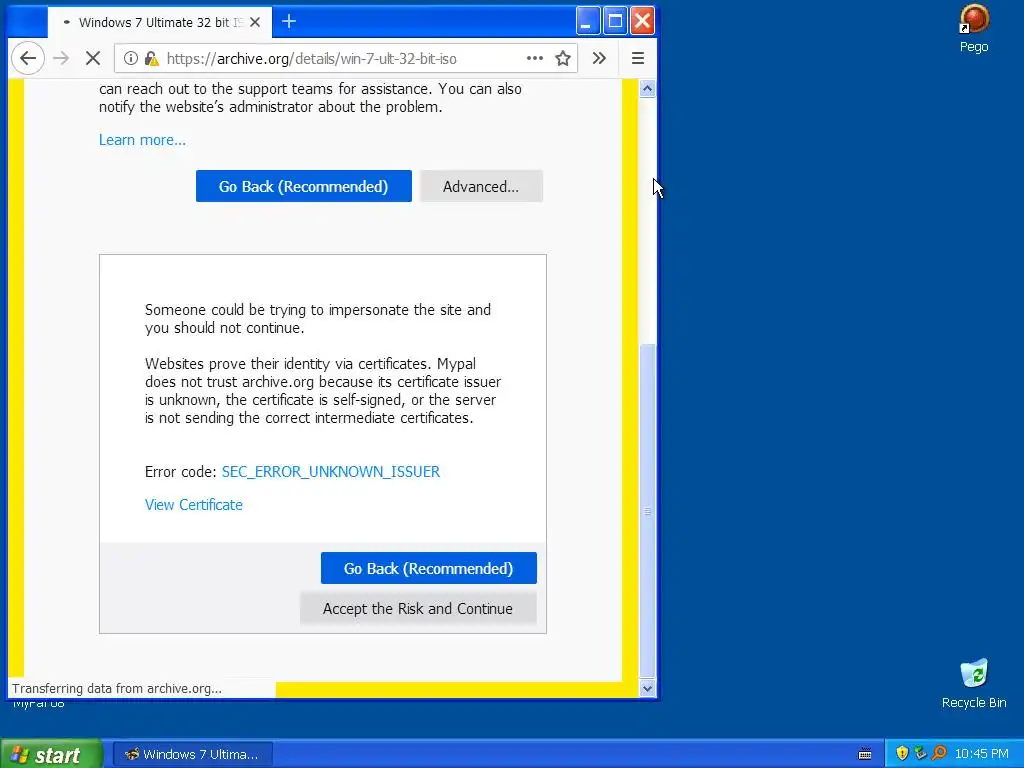Click the Advanced… button
This screenshot has width=1024, height=768.
pyautogui.click(x=481, y=186)
